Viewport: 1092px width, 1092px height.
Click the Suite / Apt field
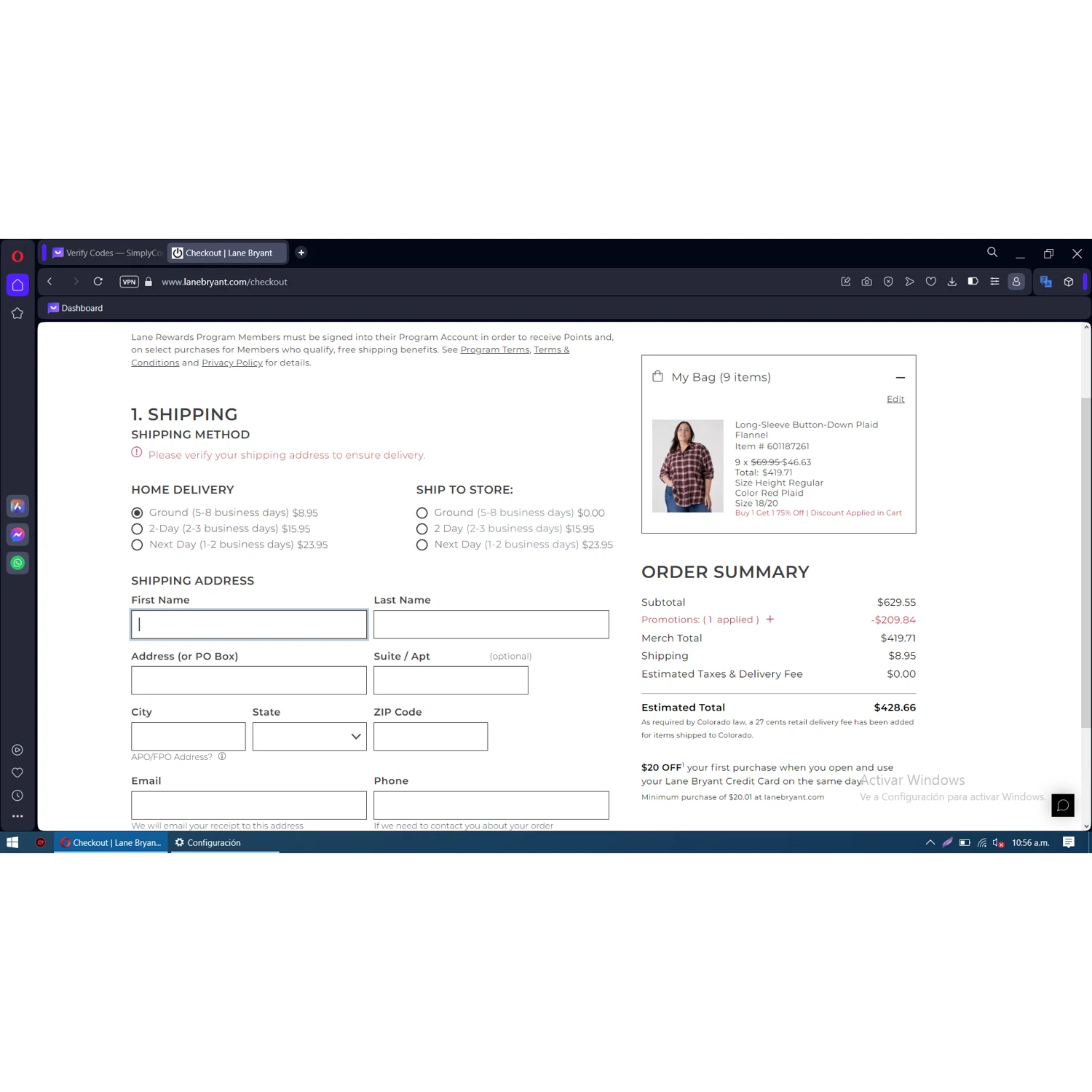[x=451, y=680]
